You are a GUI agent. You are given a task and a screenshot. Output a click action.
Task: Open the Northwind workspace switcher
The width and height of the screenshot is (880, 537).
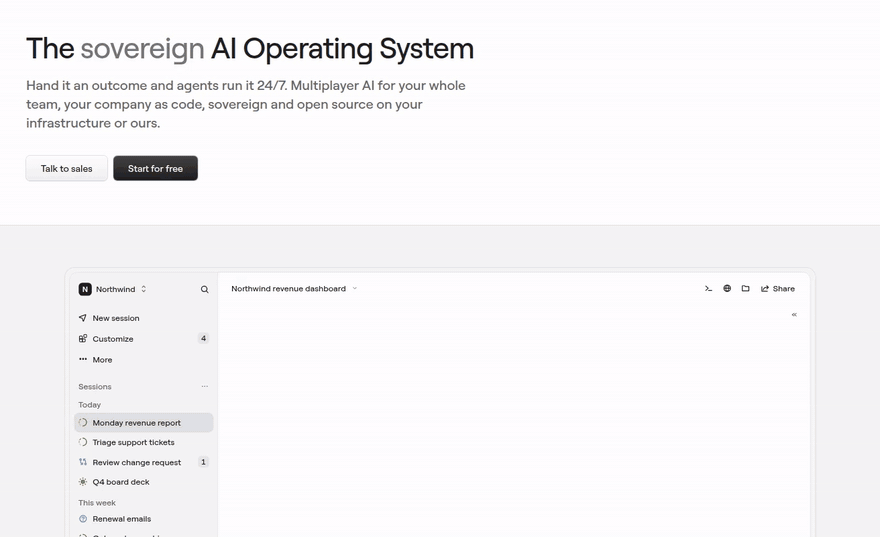point(113,289)
